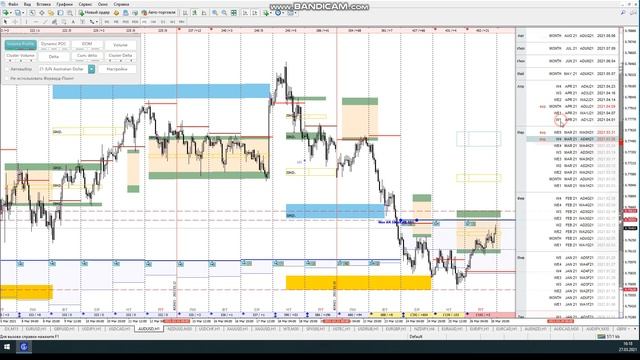
Task: Click the Dynamic POC button
Action: [x=53, y=44]
